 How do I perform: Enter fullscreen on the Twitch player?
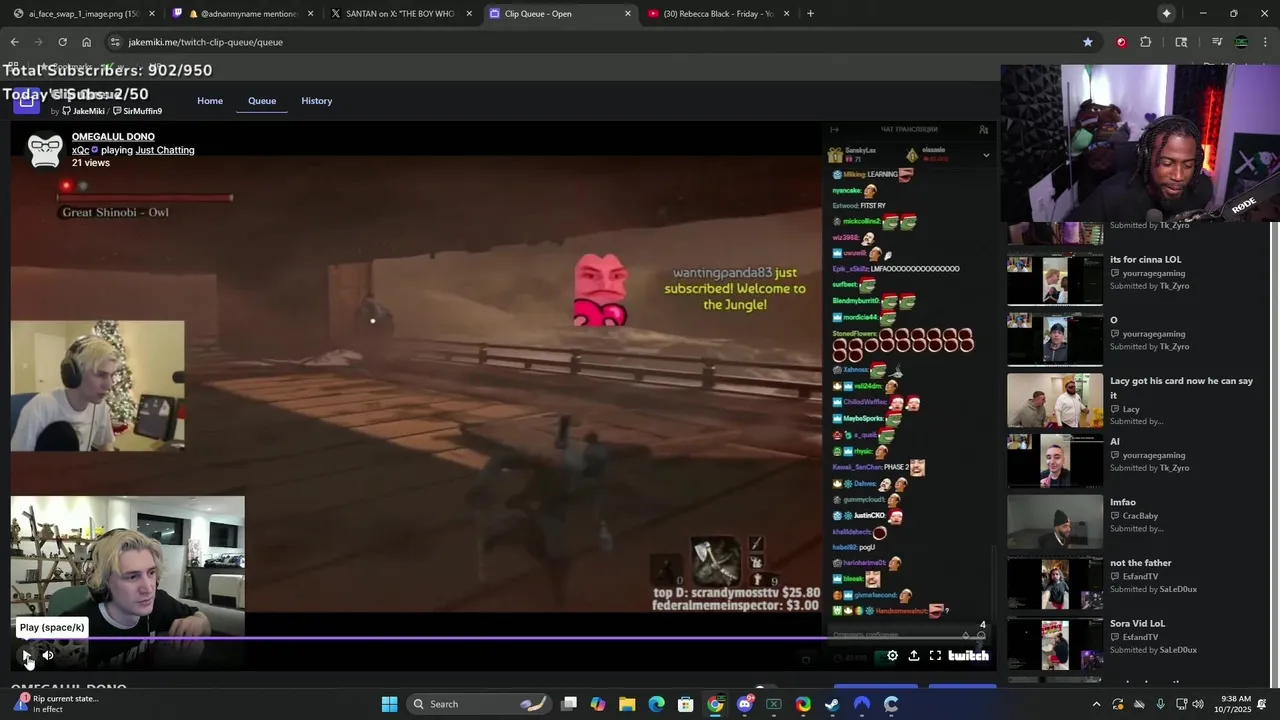tap(935, 656)
